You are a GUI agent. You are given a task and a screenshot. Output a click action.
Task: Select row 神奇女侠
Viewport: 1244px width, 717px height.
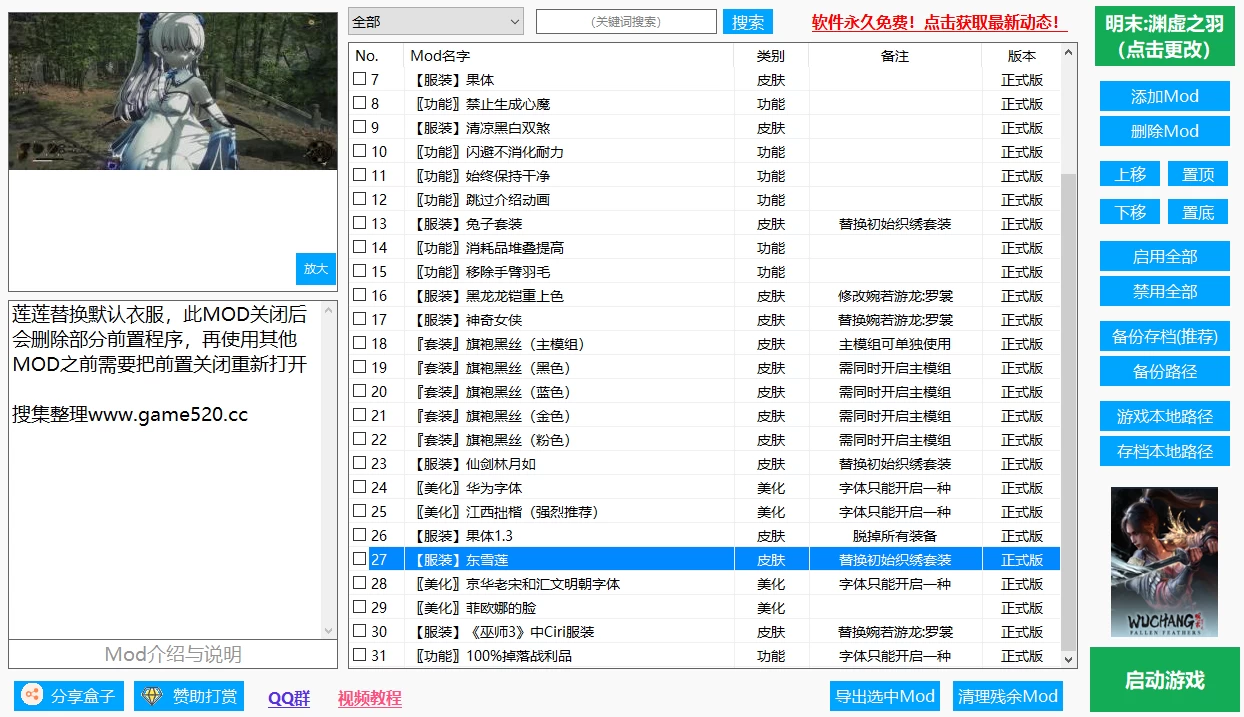pyautogui.click(x=705, y=319)
